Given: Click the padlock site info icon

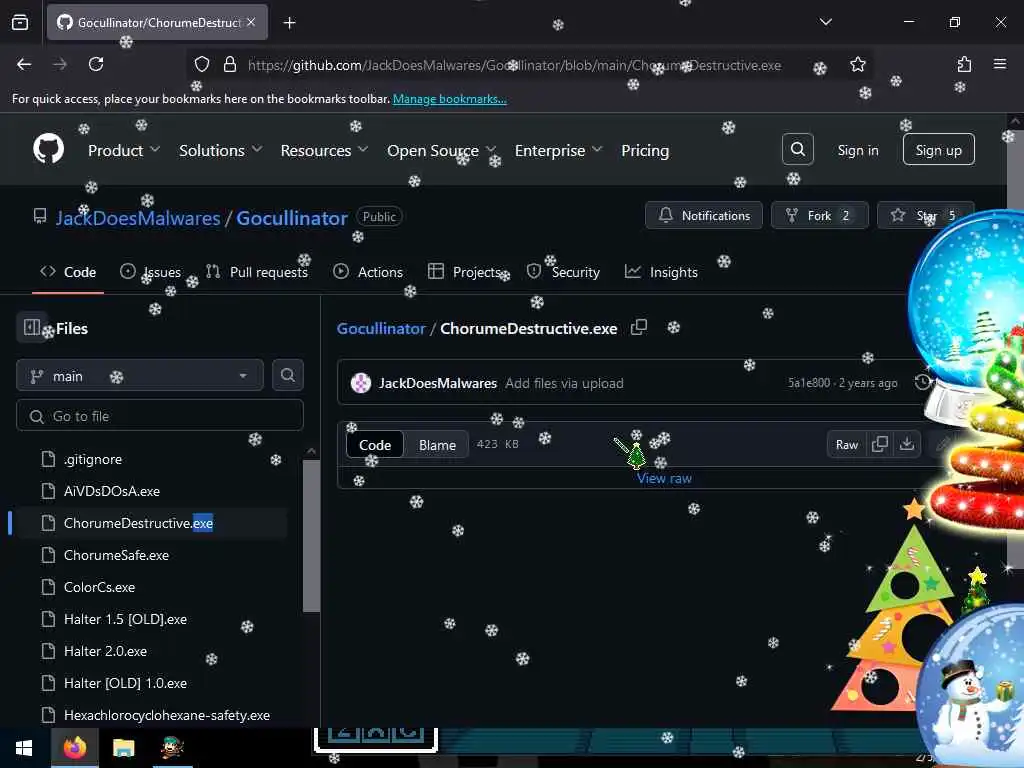Looking at the screenshot, I should coord(229,64).
